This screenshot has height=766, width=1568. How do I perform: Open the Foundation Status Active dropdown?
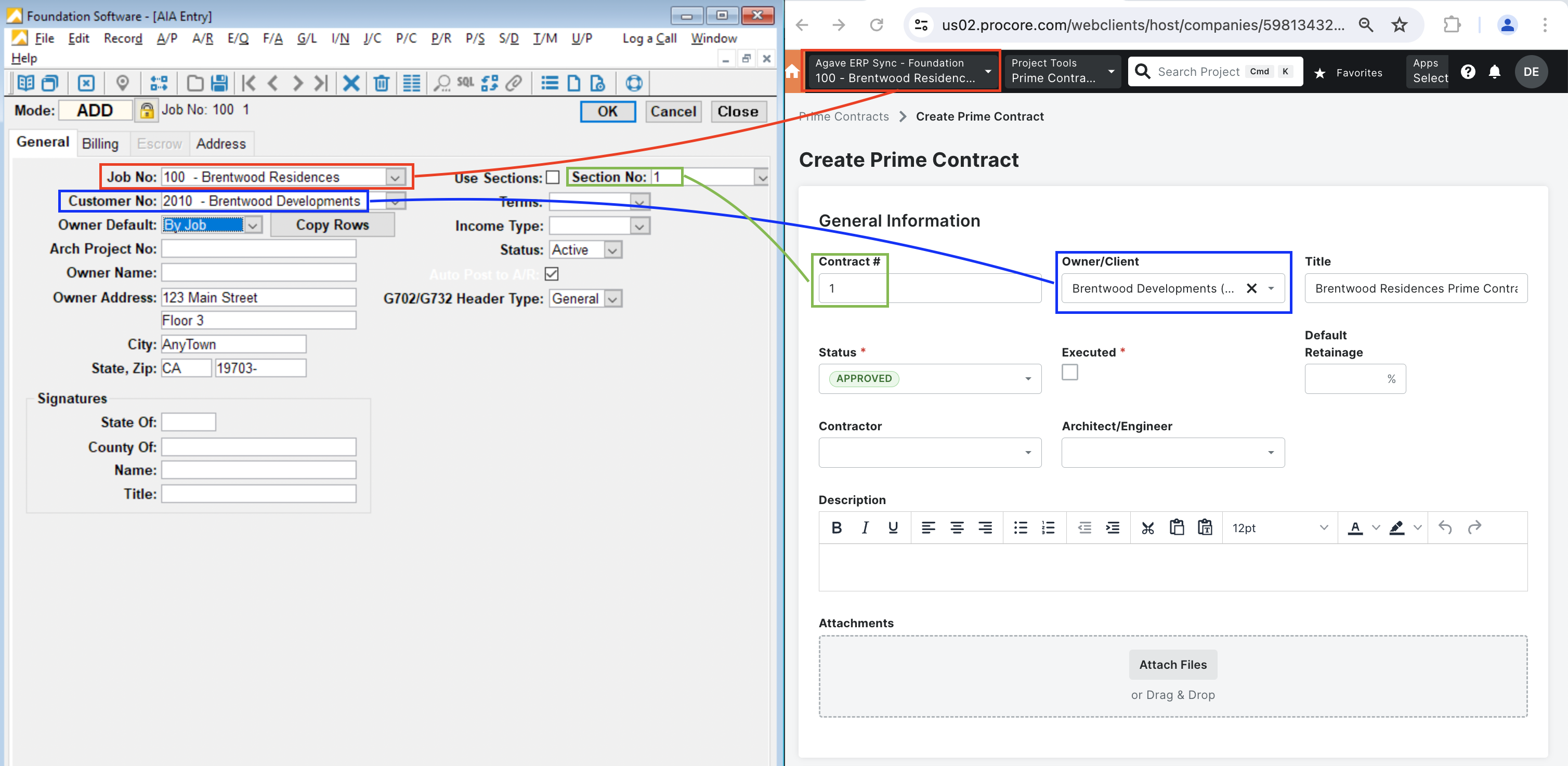(612, 250)
